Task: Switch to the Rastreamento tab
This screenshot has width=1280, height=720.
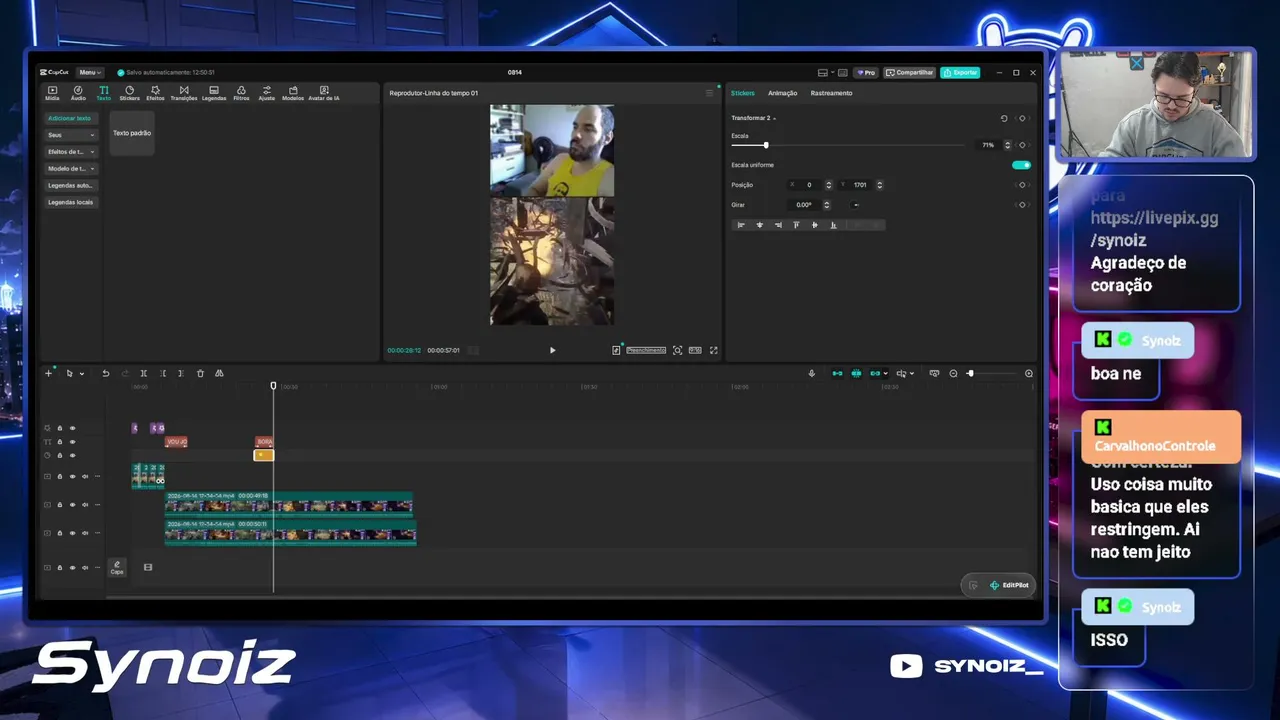Action: [831, 93]
